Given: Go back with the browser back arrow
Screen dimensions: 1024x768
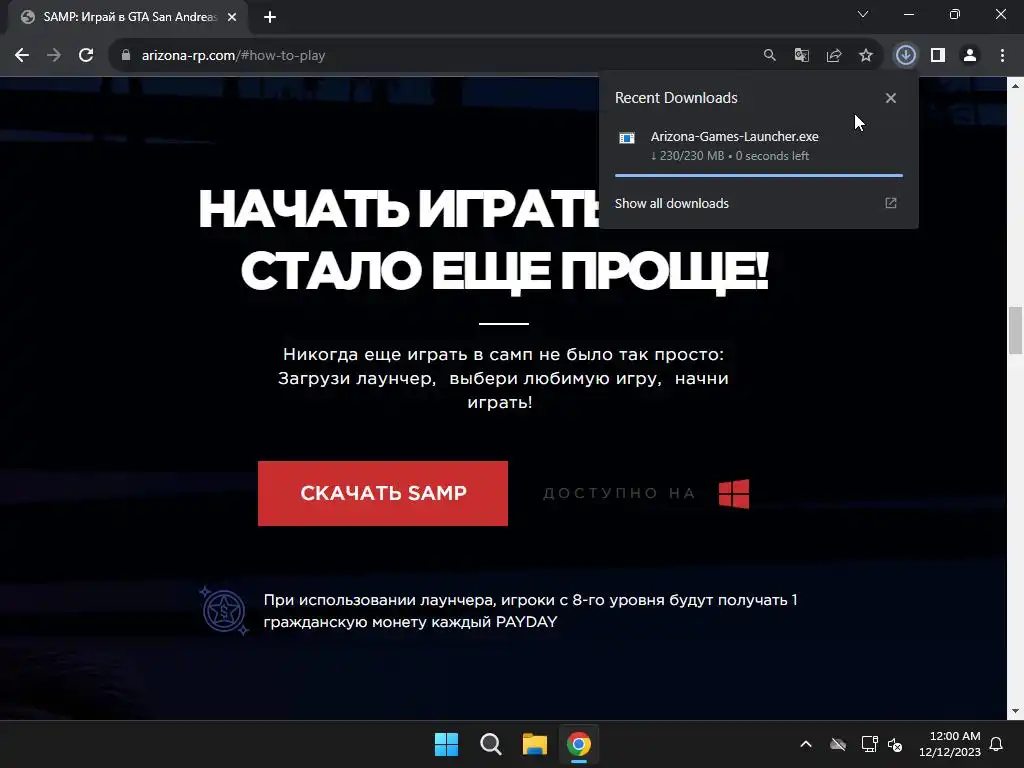Looking at the screenshot, I should (x=22, y=56).
